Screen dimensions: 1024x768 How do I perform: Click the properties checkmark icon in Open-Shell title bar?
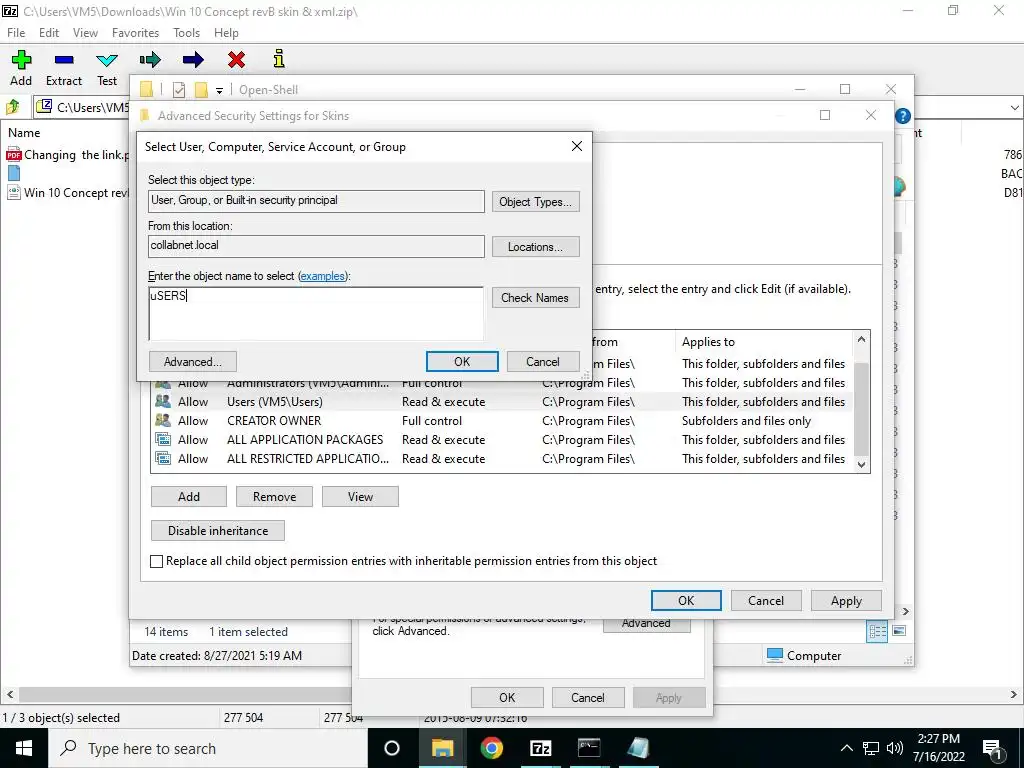178,90
